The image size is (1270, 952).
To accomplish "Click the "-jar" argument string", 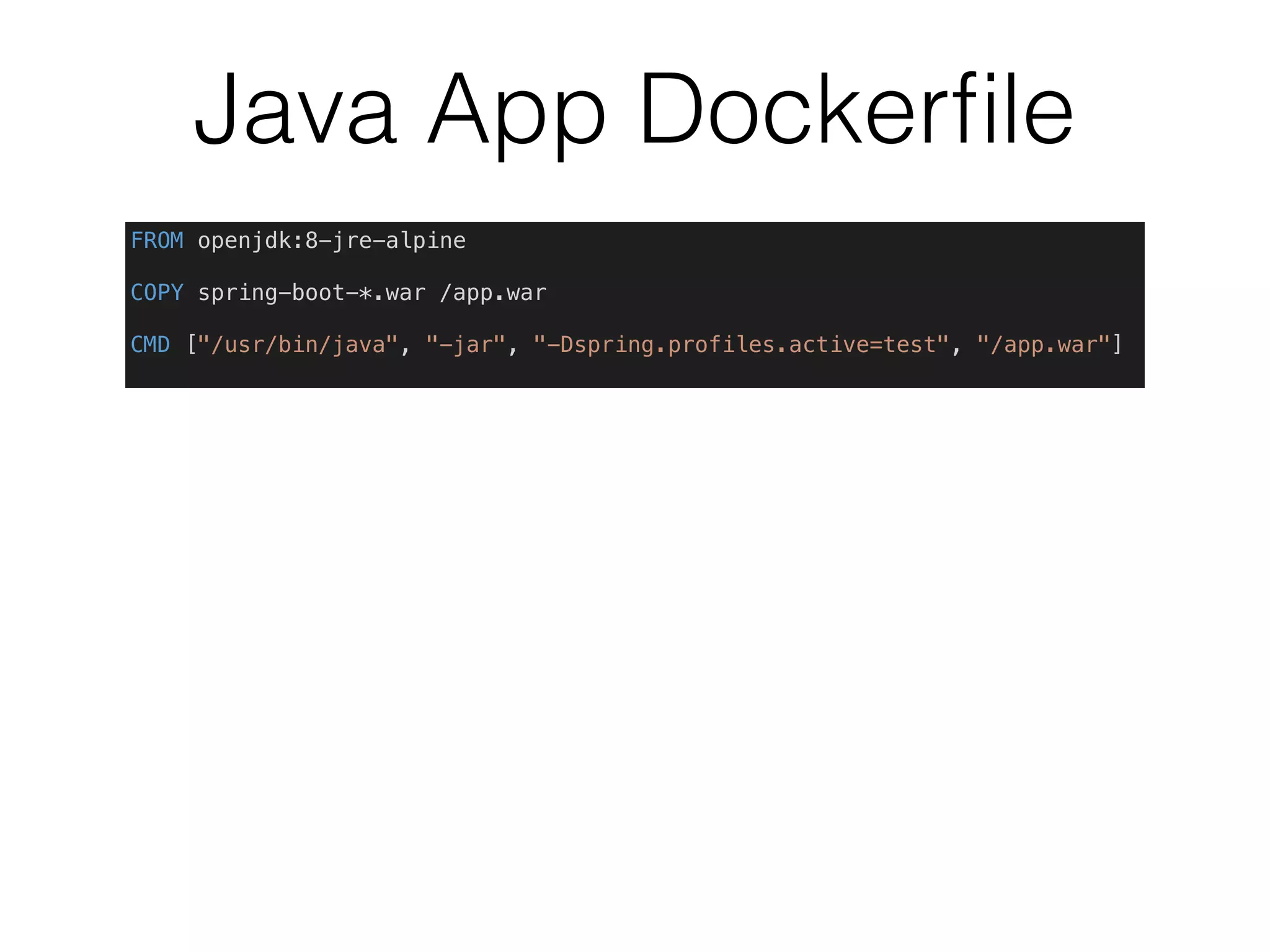I will (x=466, y=345).
